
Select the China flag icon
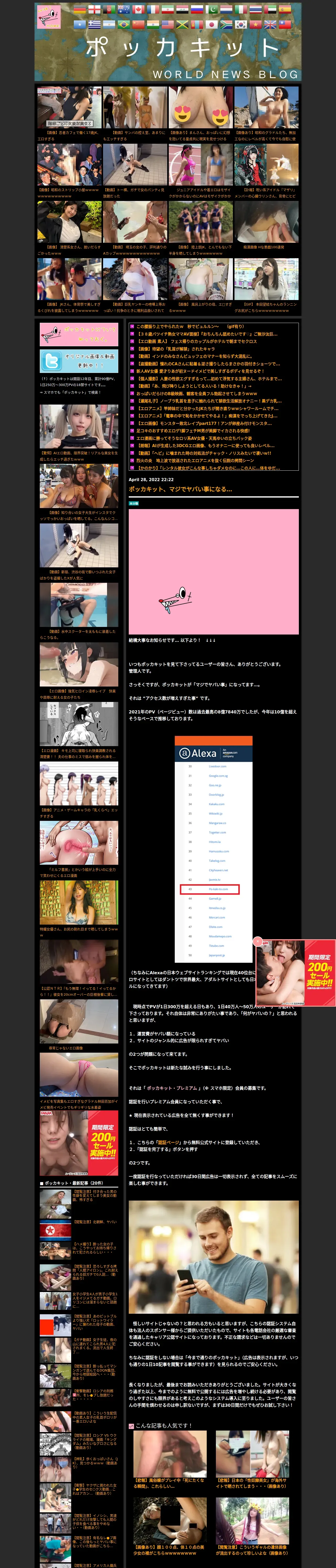coord(138,24)
